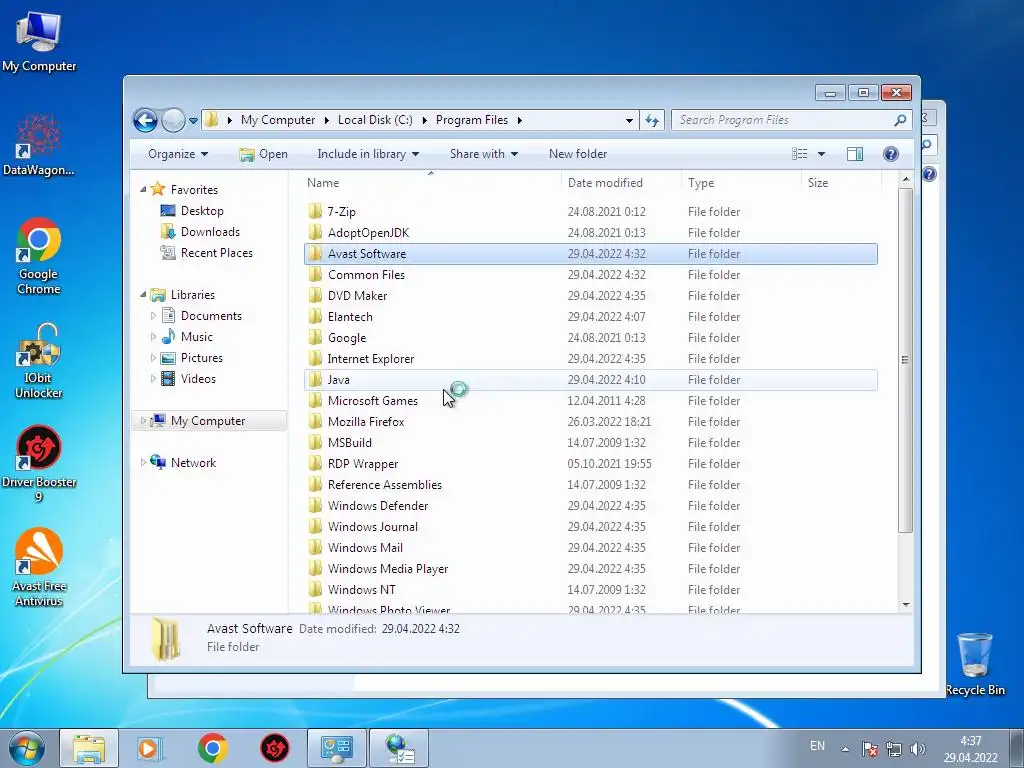Open Windows Explorer from the taskbar
The image size is (1024, 768).
point(89,748)
